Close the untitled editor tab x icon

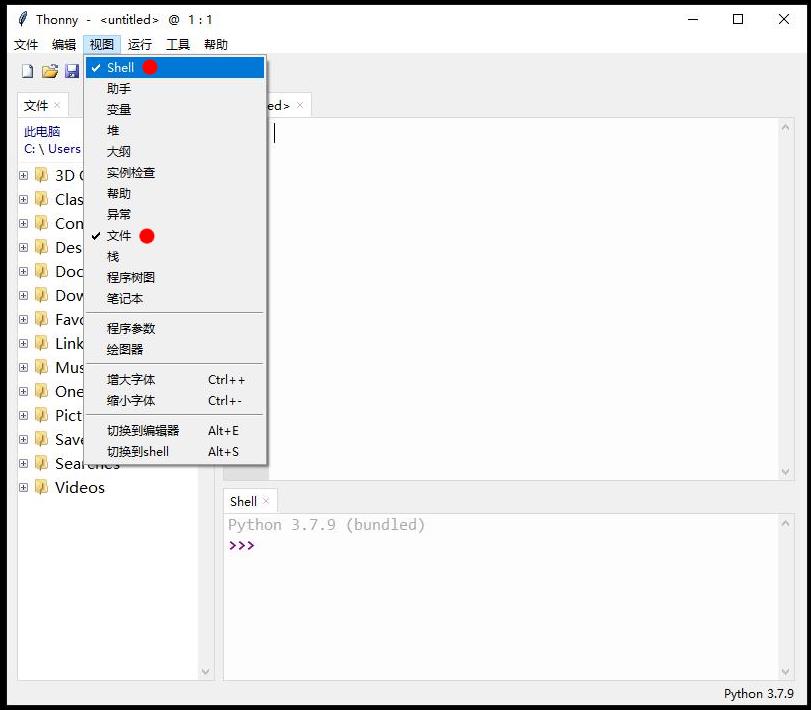[300, 105]
